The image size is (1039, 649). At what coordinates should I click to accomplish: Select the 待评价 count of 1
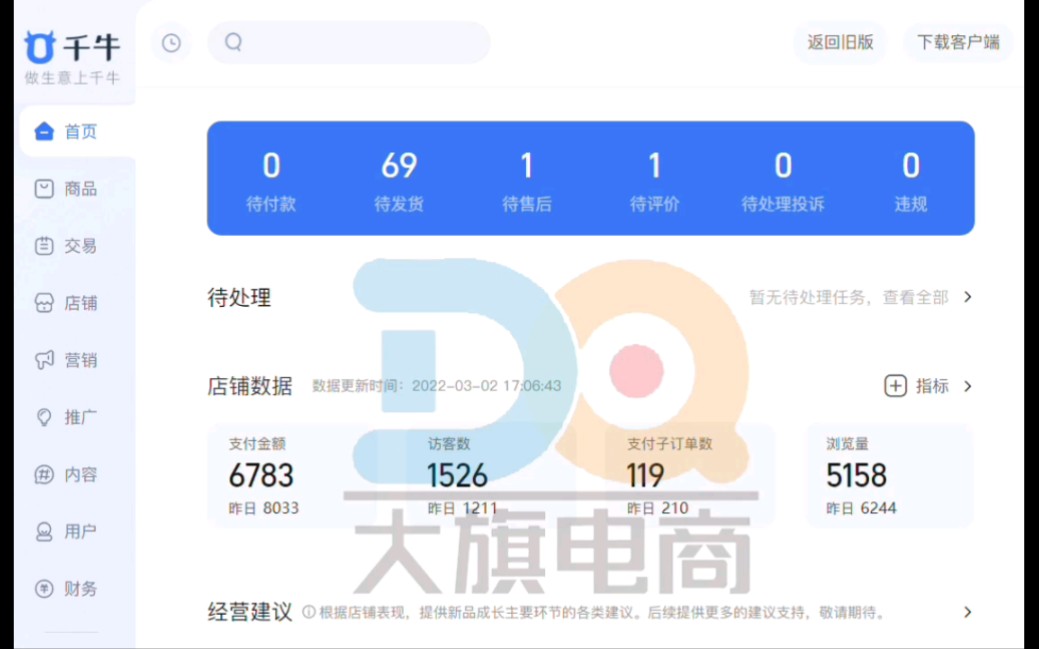coord(655,178)
